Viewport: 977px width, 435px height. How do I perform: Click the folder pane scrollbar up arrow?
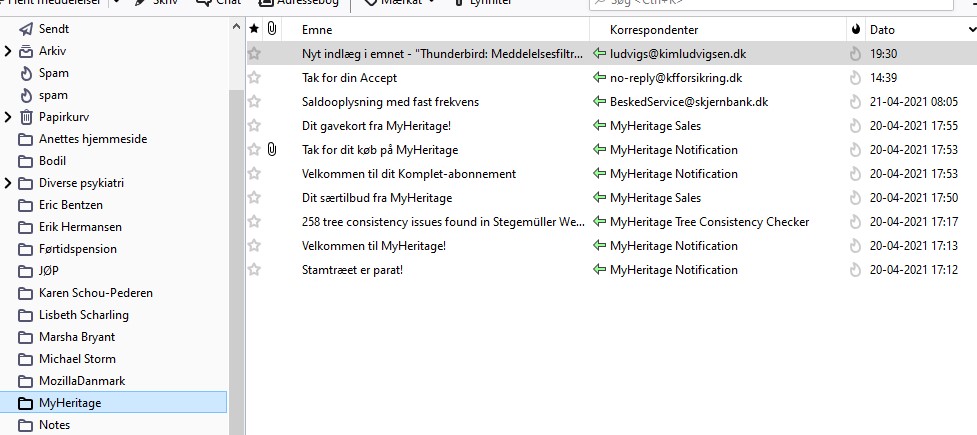236,27
